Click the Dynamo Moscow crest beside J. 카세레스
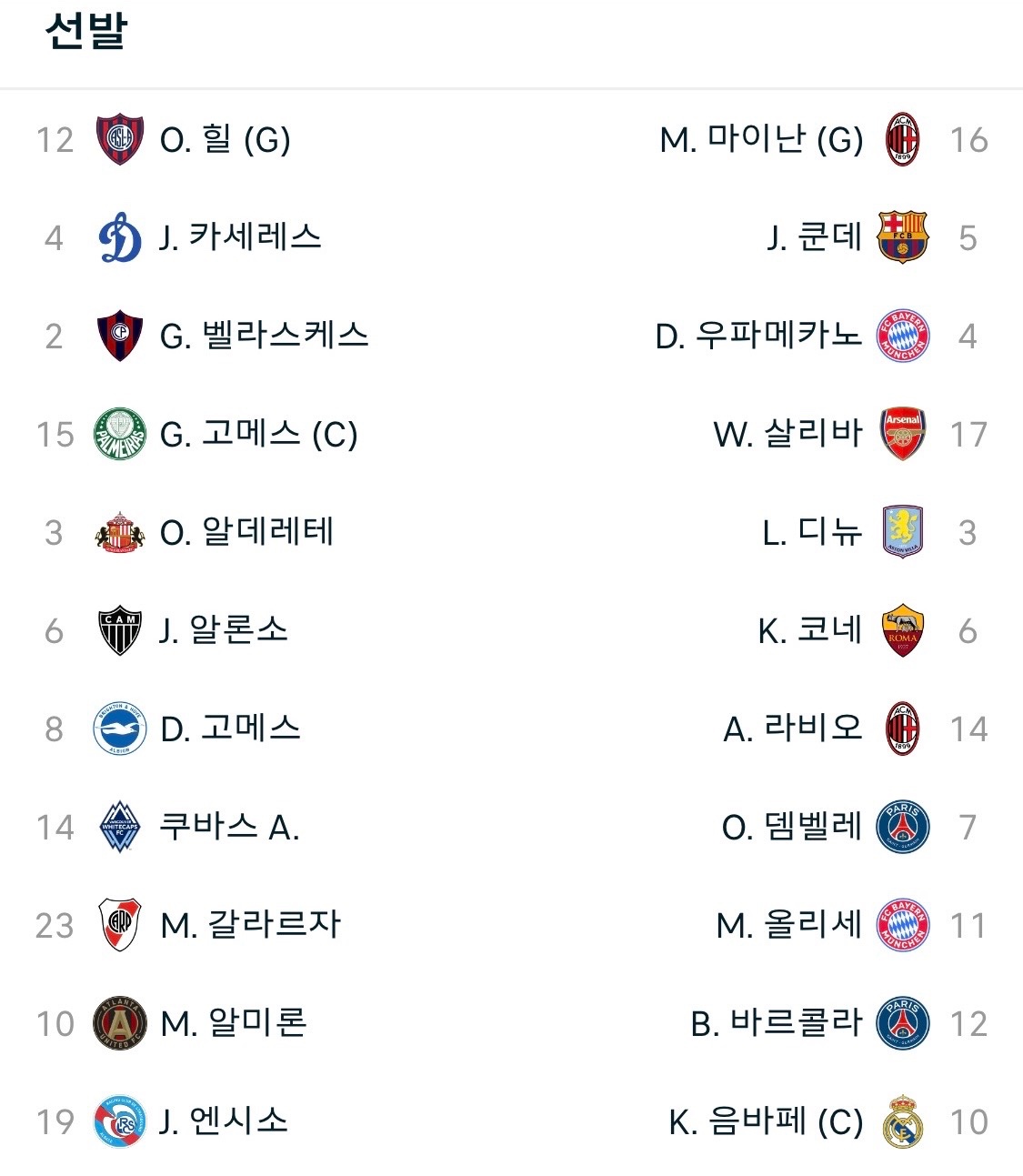 [120, 237]
